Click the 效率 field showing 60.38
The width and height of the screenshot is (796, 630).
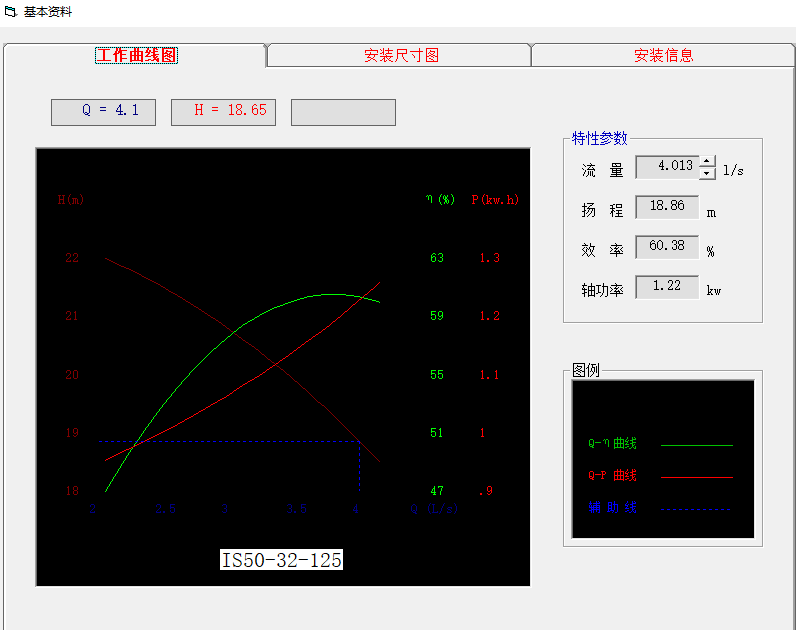click(667, 247)
